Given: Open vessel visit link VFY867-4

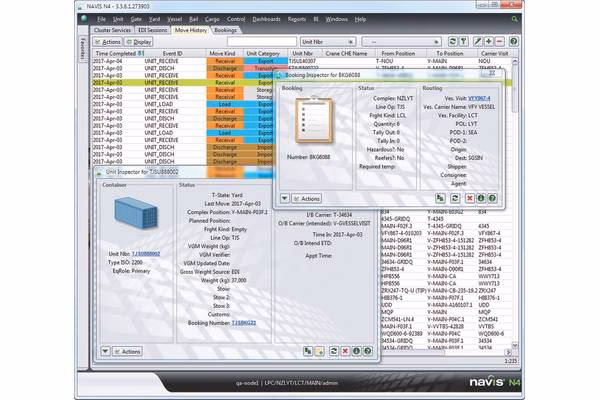Looking at the screenshot, I should pyautogui.click(x=479, y=98).
